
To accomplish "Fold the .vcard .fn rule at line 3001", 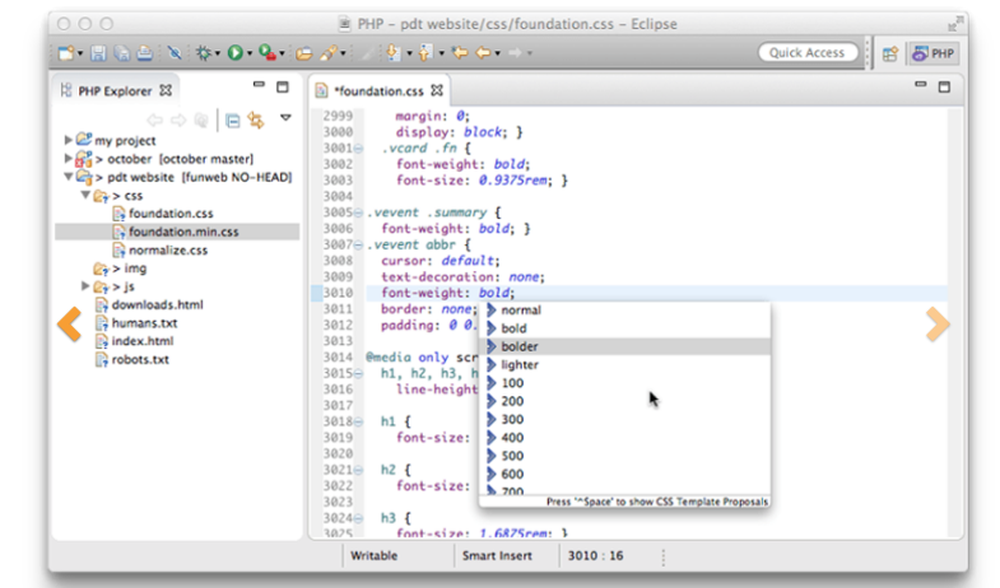I will click(358, 149).
